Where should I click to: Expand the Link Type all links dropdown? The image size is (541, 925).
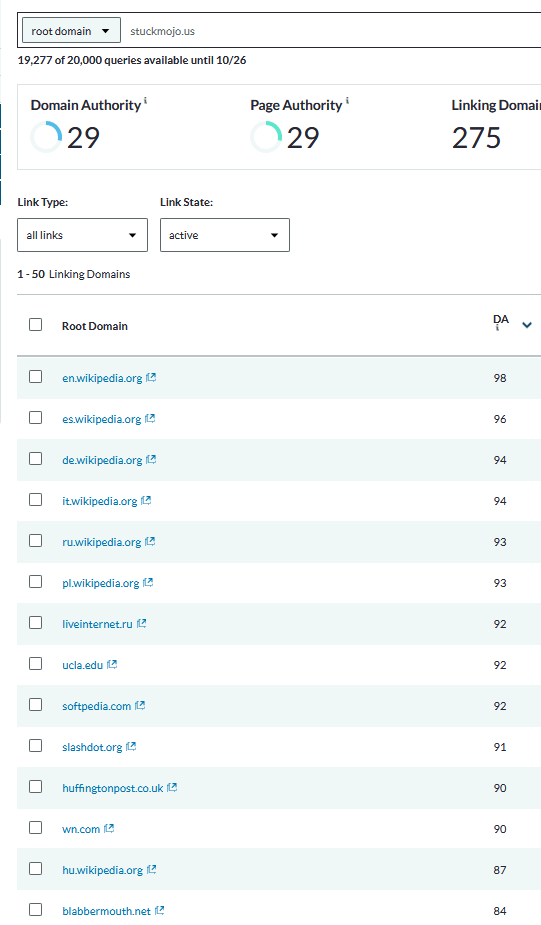coord(83,235)
